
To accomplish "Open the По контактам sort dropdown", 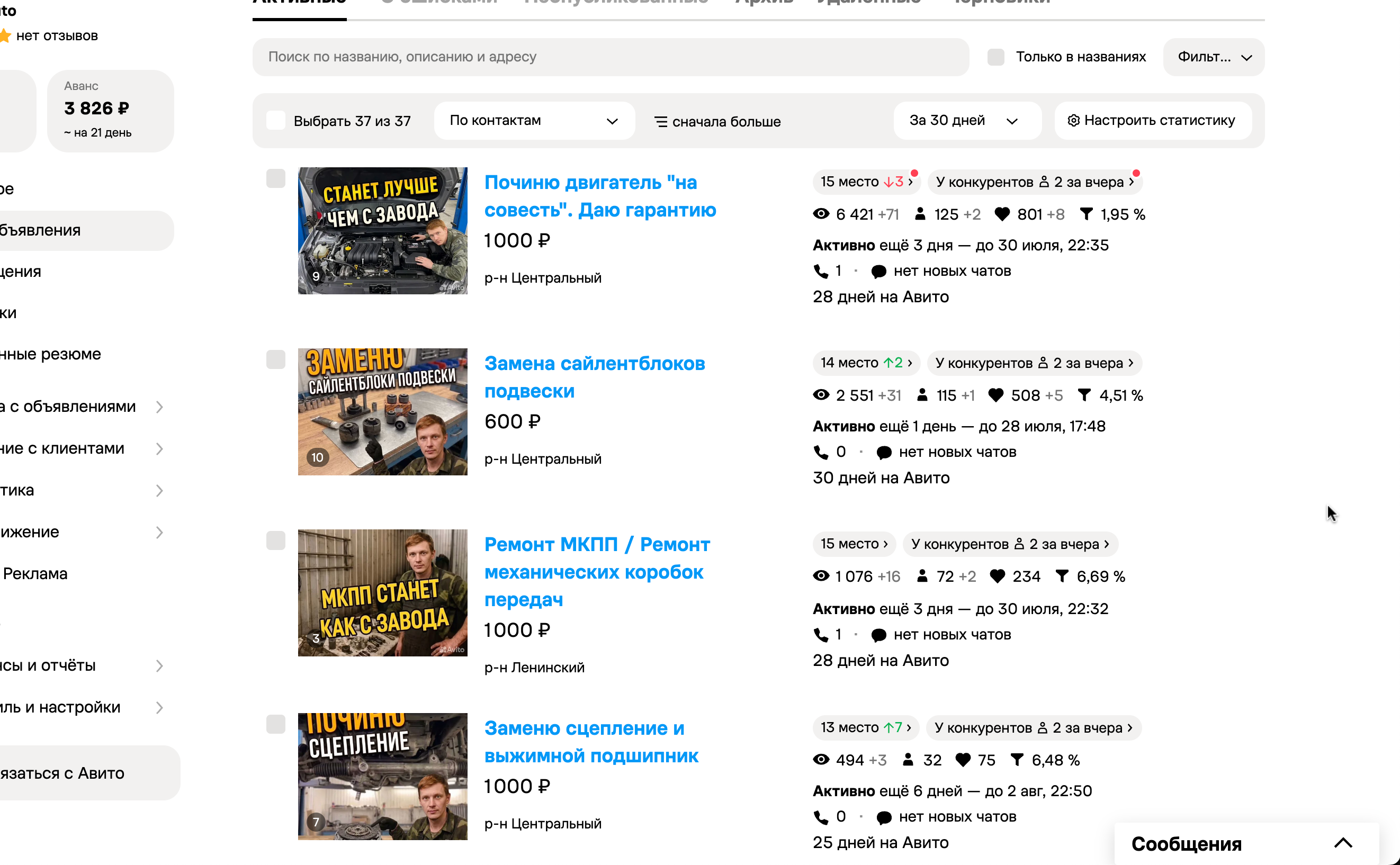I will coord(534,121).
